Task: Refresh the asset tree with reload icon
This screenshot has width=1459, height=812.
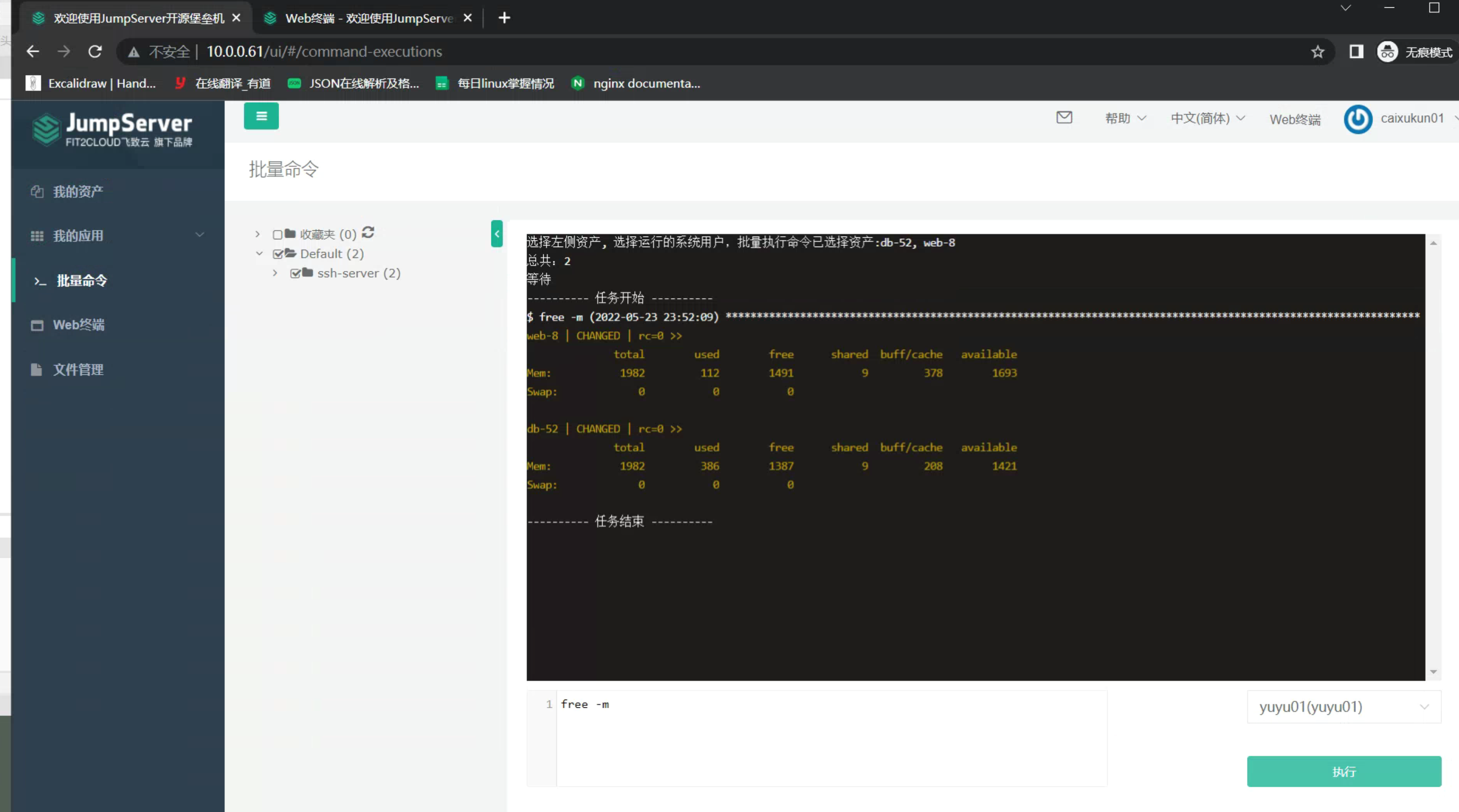Action: [x=368, y=233]
